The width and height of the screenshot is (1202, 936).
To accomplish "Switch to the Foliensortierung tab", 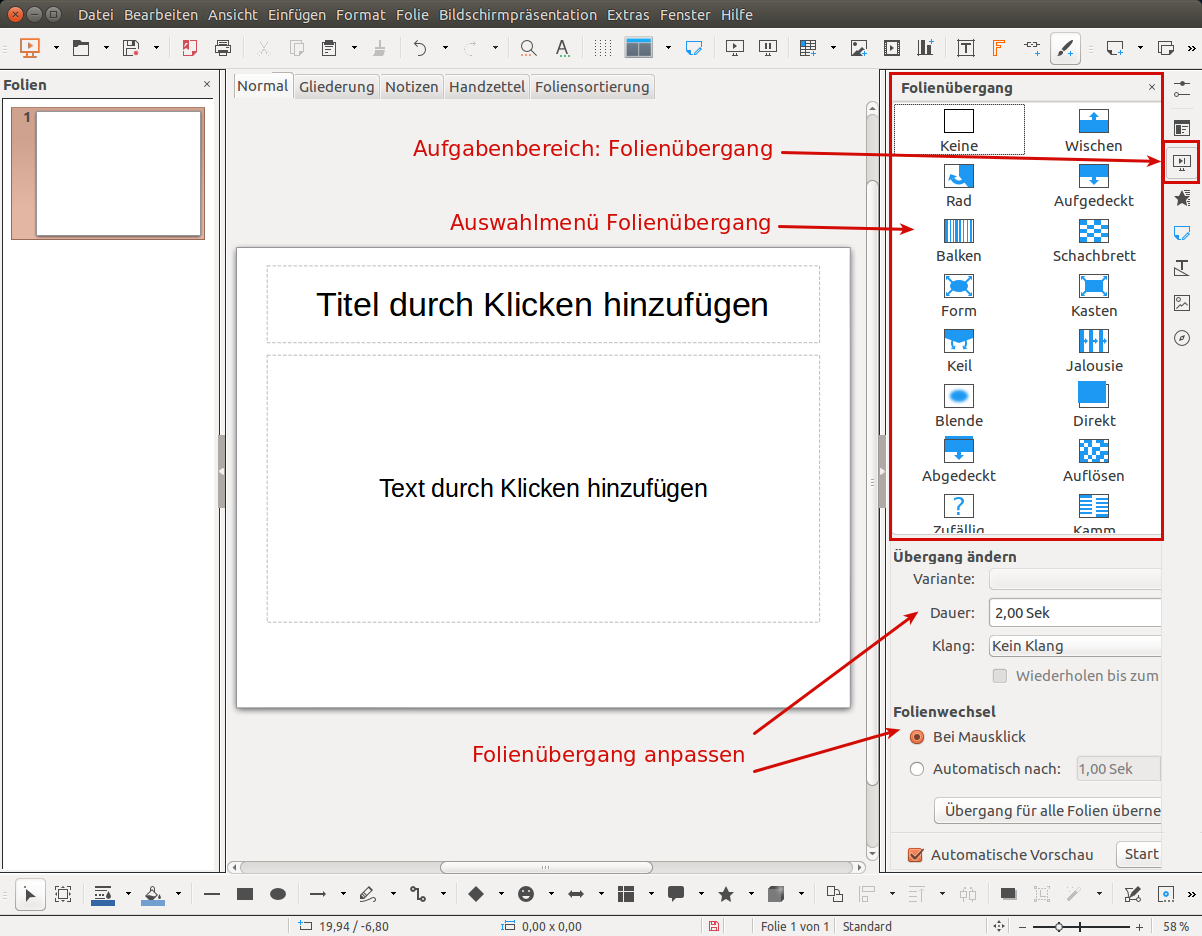I will point(592,87).
